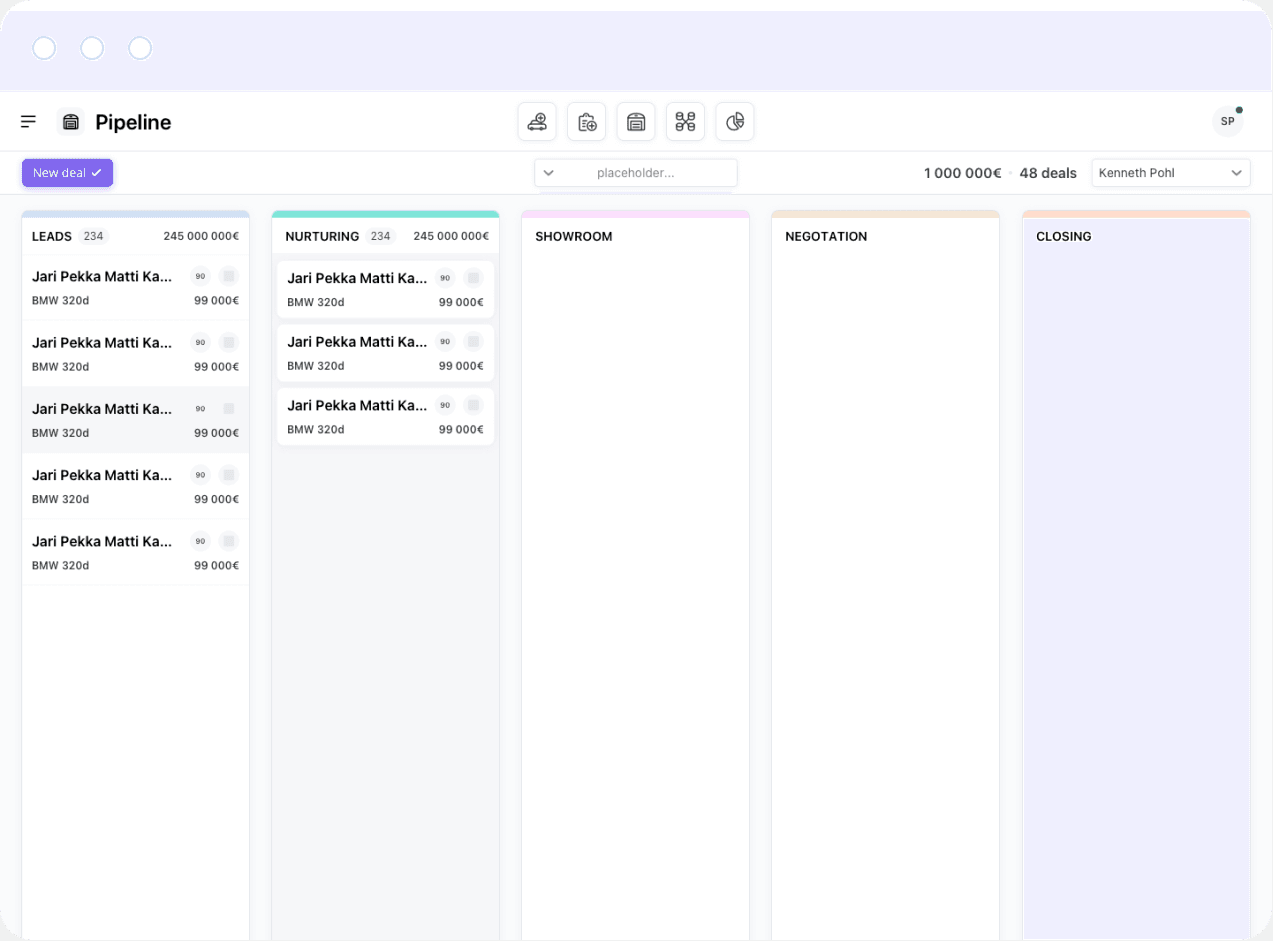Open the Kenneth Pohl dropdown
Image resolution: width=1273 pixels, height=941 pixels.
1170,173
